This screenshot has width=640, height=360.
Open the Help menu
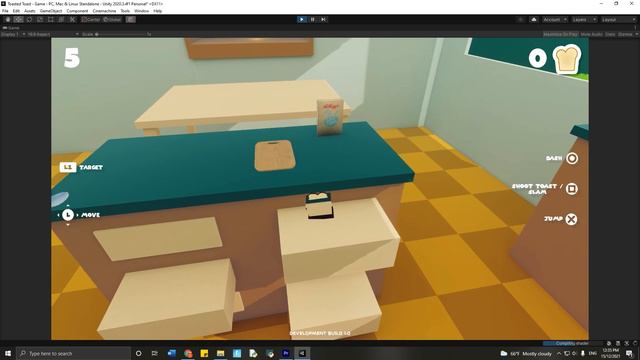click(158, 11)
